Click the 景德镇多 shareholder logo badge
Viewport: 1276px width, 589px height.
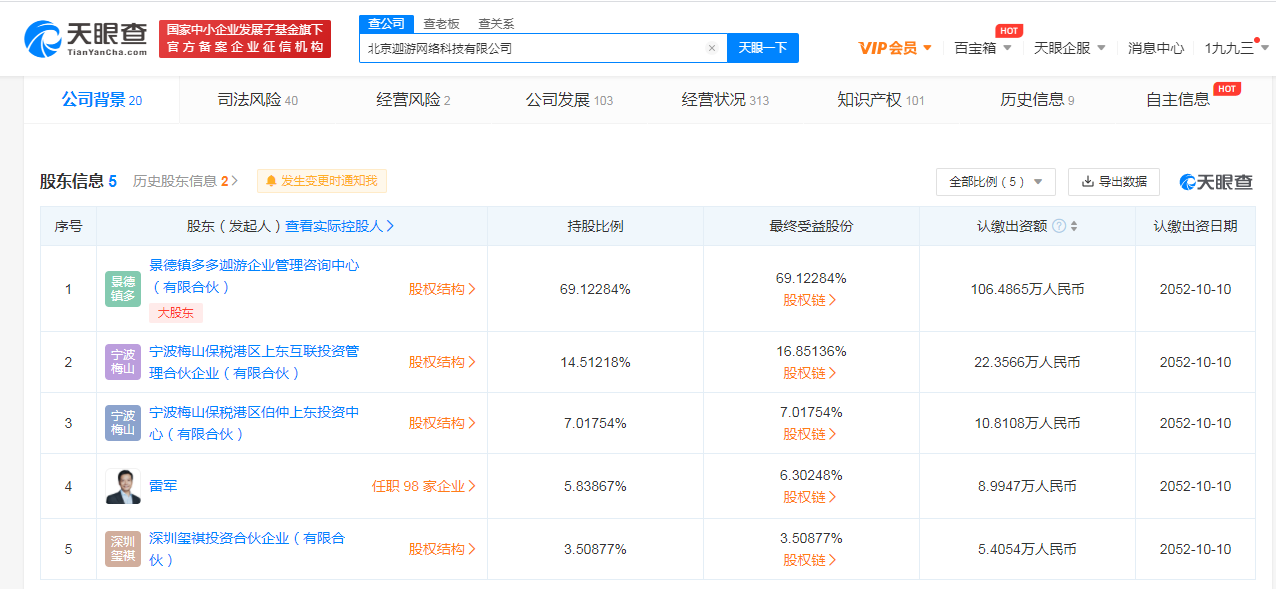123,289
